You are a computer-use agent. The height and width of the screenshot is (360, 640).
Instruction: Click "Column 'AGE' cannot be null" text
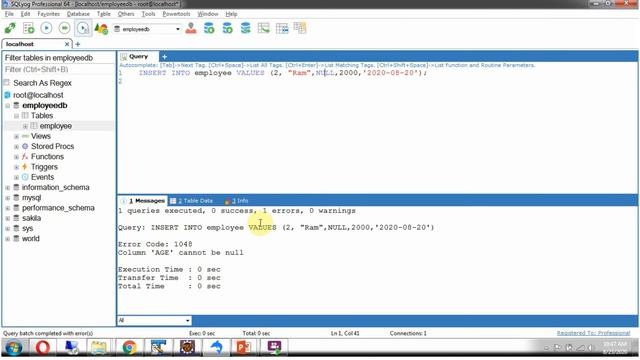181,253
